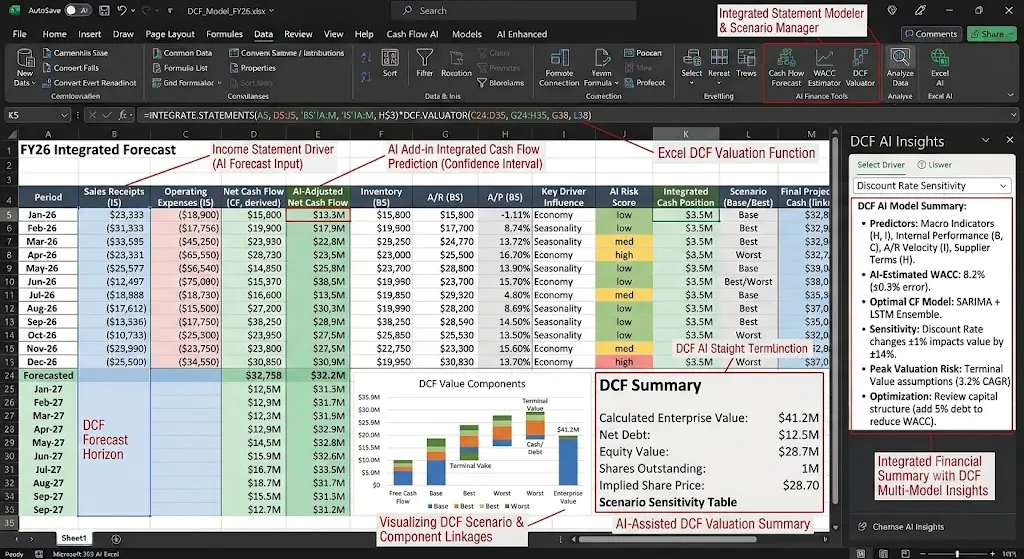Image resolution: width=1024 pixels, height=559 pixels.
Task: Open the Models ribbon tab
Action: click(x=467, y=34)
